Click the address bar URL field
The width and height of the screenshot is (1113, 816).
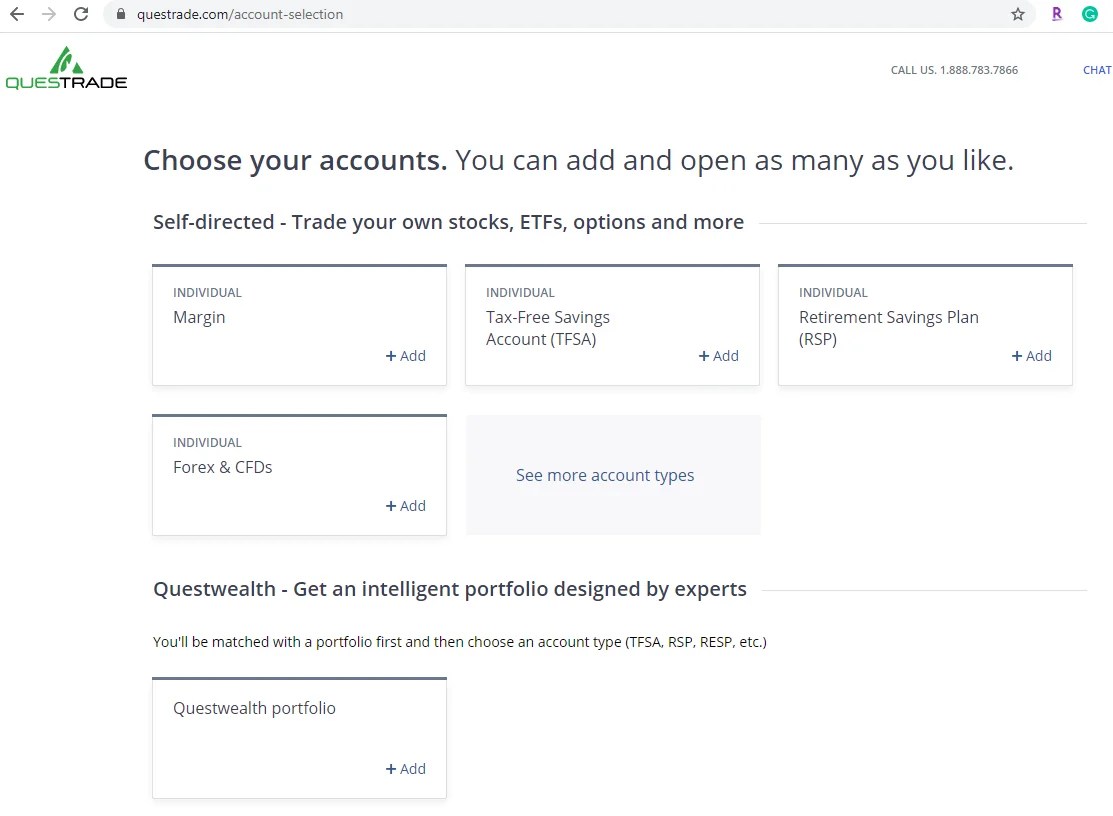(568, 14)
